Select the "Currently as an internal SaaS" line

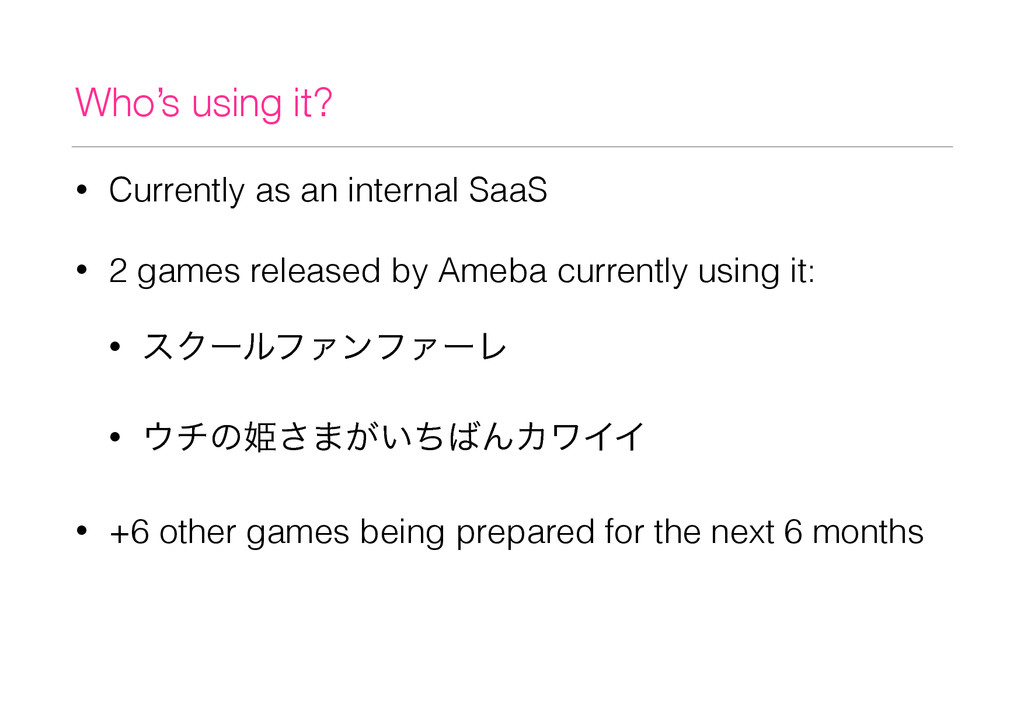coord(328,190)
